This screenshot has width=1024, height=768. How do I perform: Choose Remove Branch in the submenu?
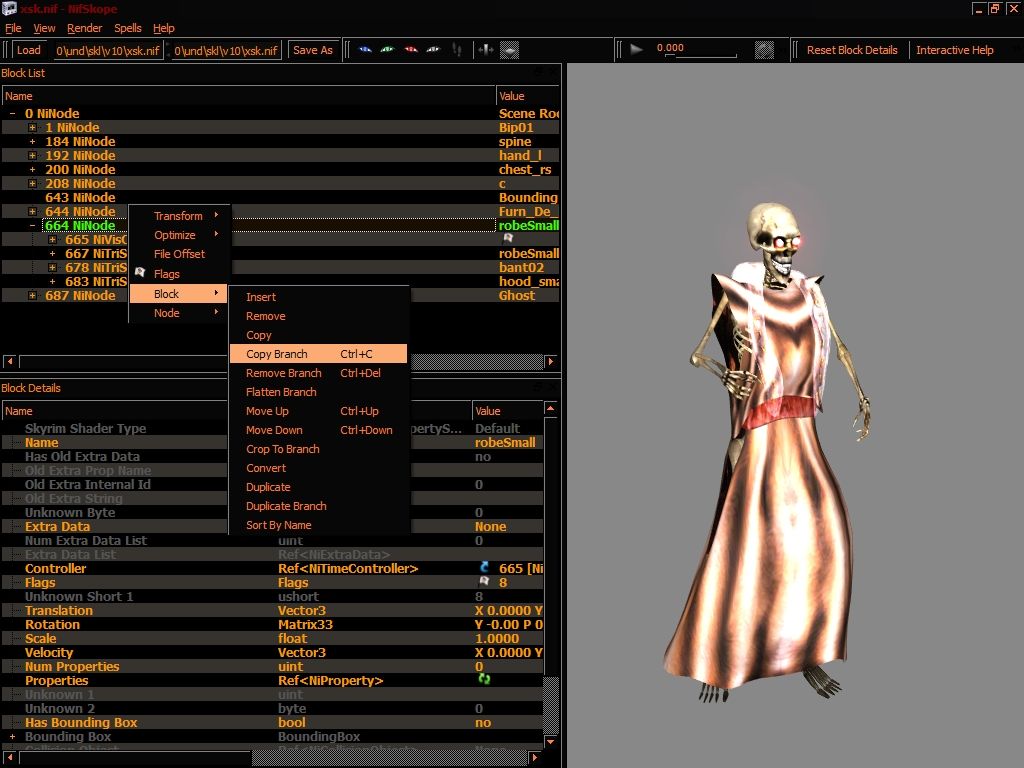coord(318,373)
